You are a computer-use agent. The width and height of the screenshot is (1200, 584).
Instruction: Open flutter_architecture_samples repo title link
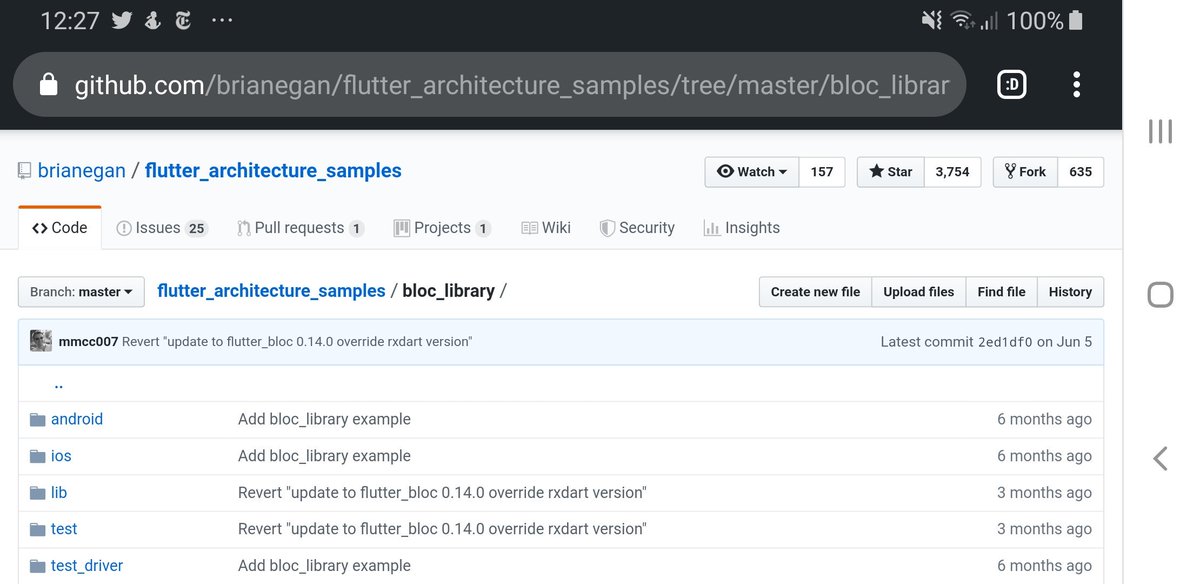point(273,171)
